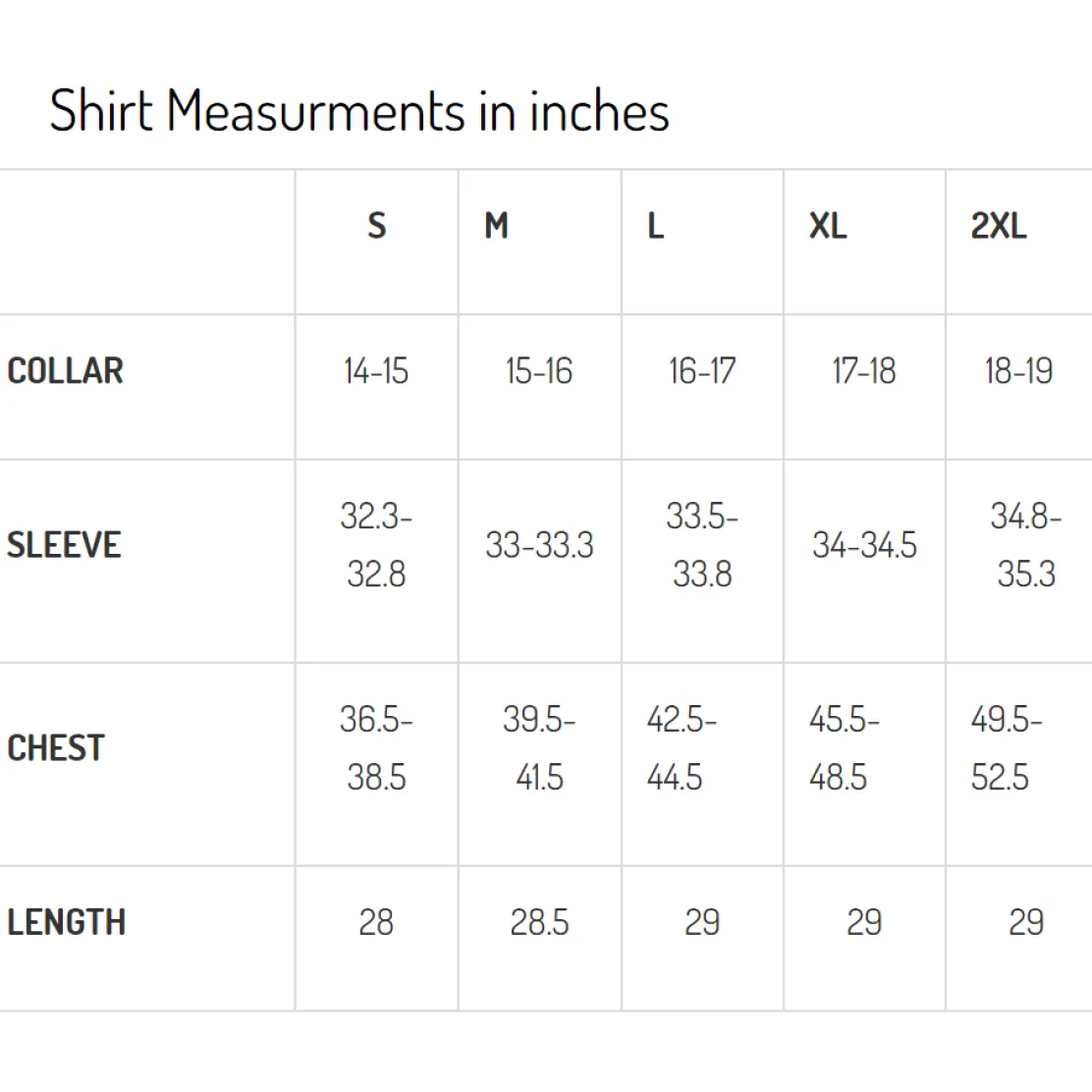Select the XL size column header
Image resolution: width=1092 pixels, height=1092 pixels.
(828, 226)
